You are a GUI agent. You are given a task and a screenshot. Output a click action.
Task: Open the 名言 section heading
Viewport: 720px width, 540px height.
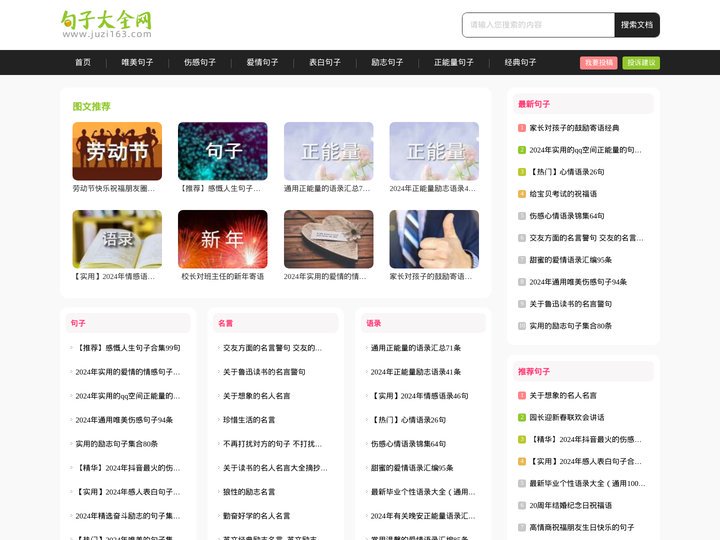point(225,323)
